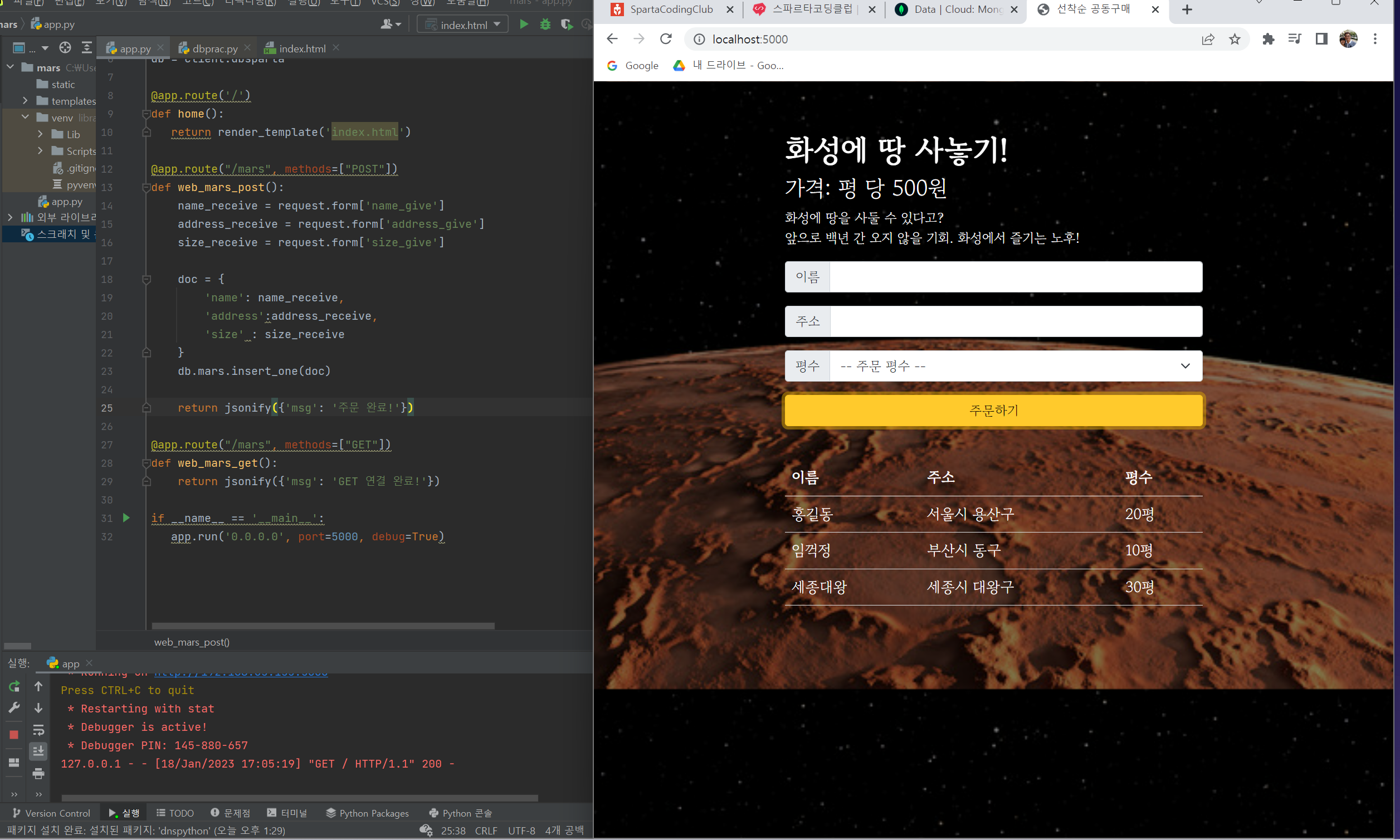Expand external libraries node
Screen dimensions: 1400x840
pos(10,217)
